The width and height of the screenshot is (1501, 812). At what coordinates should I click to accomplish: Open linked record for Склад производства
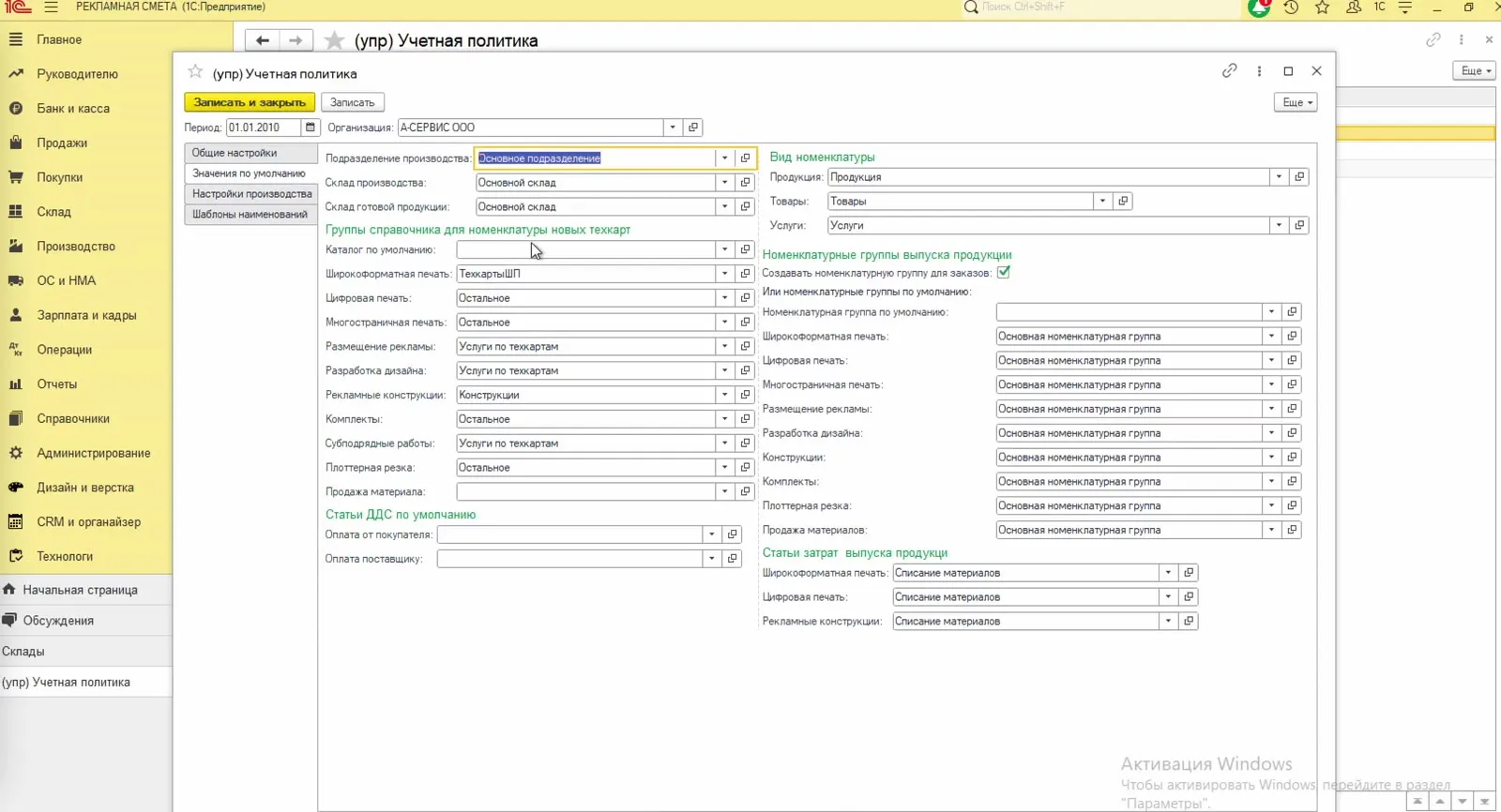tap(745, 183)
